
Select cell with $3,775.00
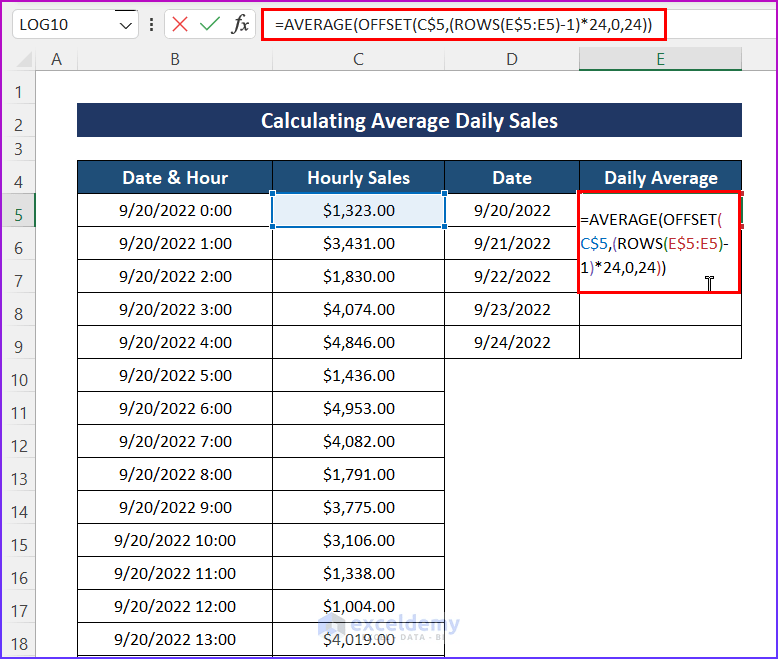pyautogui.click(x=358, y=507)
